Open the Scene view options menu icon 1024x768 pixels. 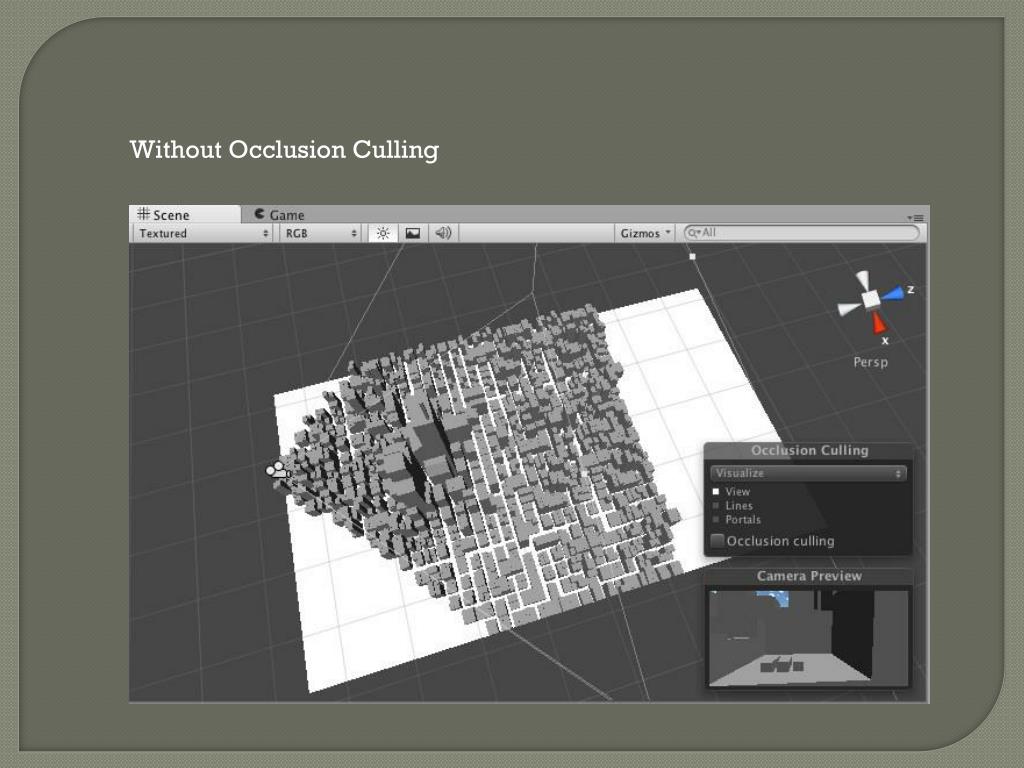pos(916,217)
